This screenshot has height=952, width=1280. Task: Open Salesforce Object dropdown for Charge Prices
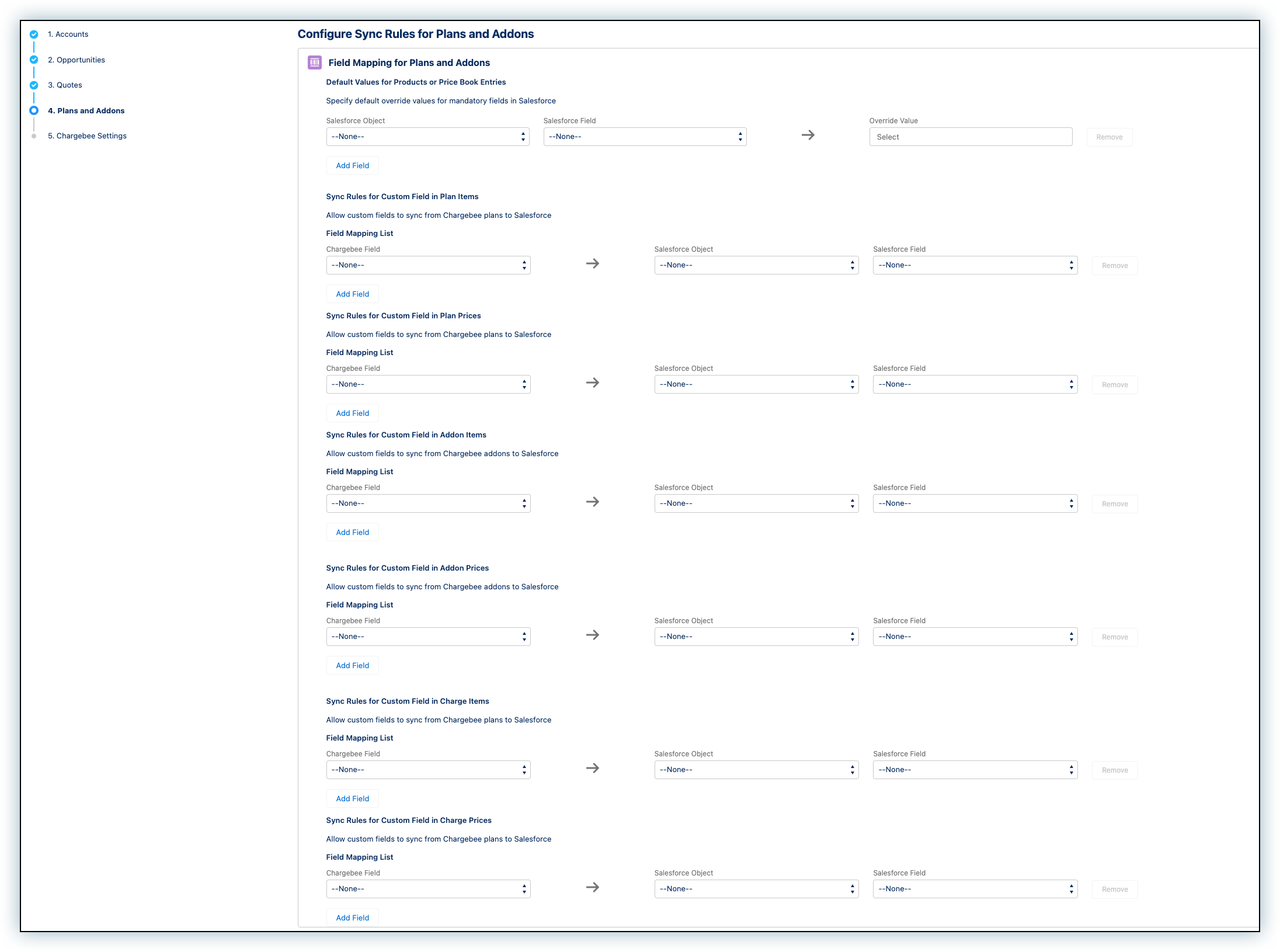[x=756, y=889]
